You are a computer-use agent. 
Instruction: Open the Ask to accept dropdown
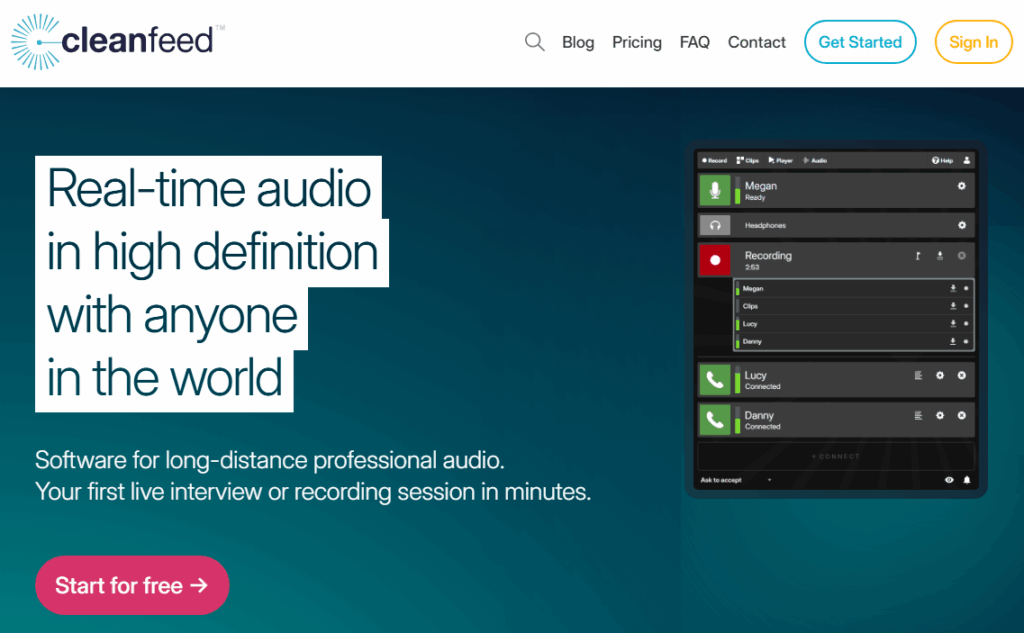click(x=736, y=480)
